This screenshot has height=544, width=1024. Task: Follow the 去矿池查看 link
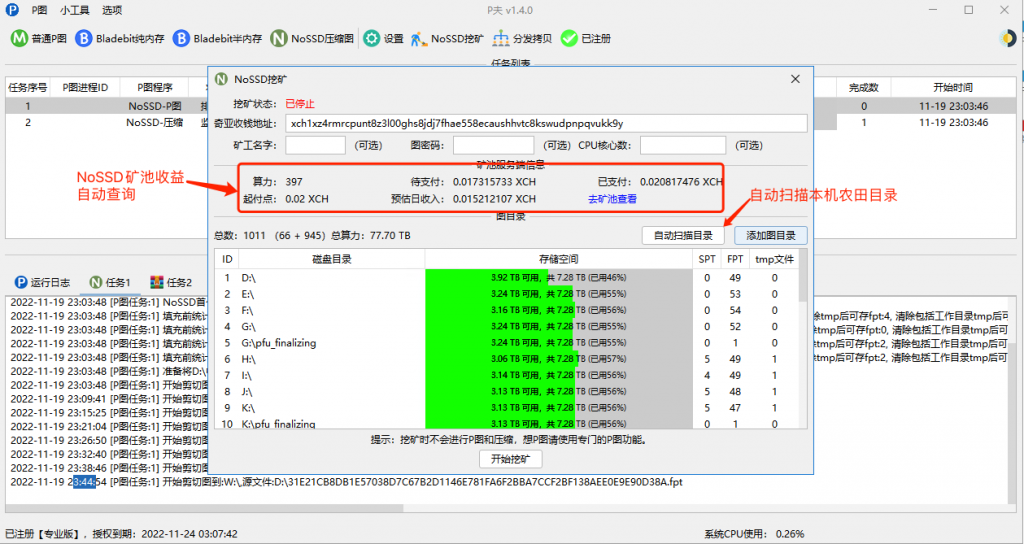[x=612, y=199]
